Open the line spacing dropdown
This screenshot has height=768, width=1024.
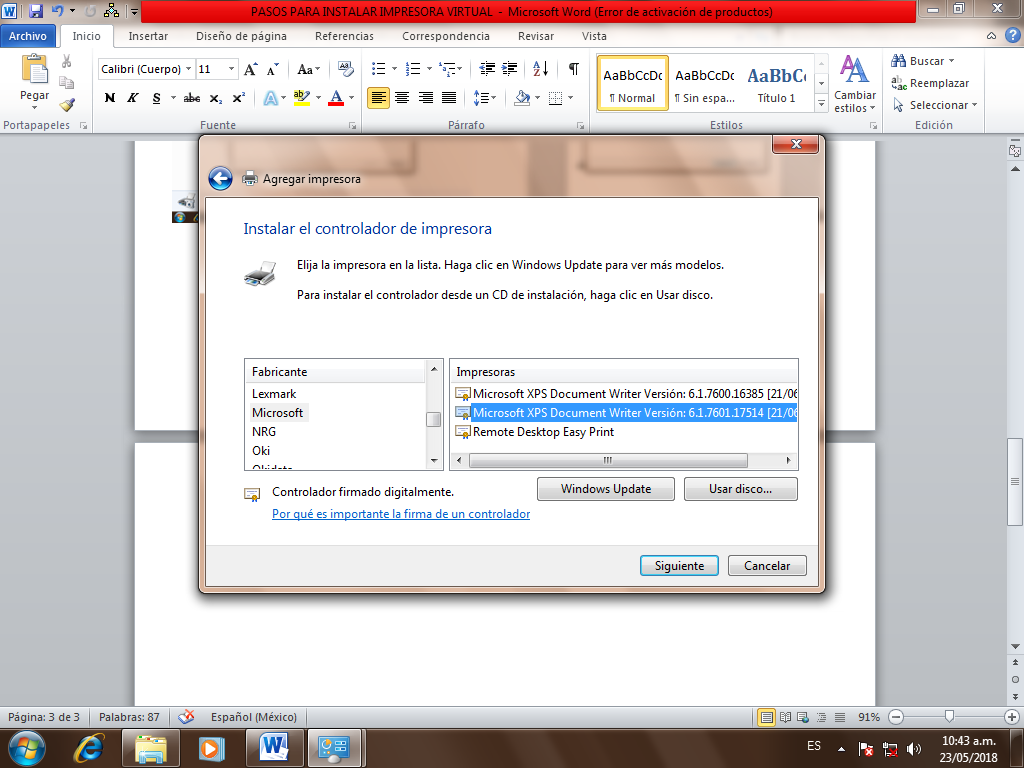click(485, 98)
